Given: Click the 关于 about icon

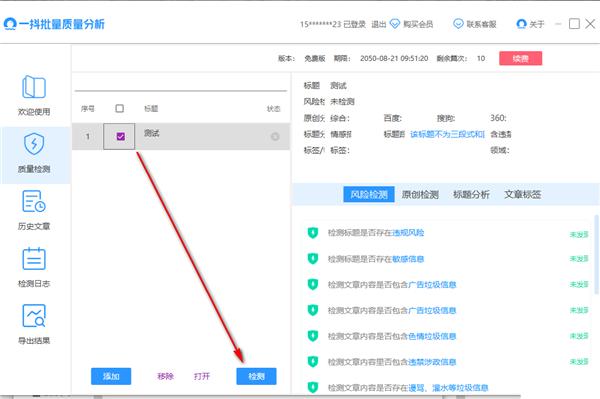Looking at the screenshot, I should [x=521, y=24].
